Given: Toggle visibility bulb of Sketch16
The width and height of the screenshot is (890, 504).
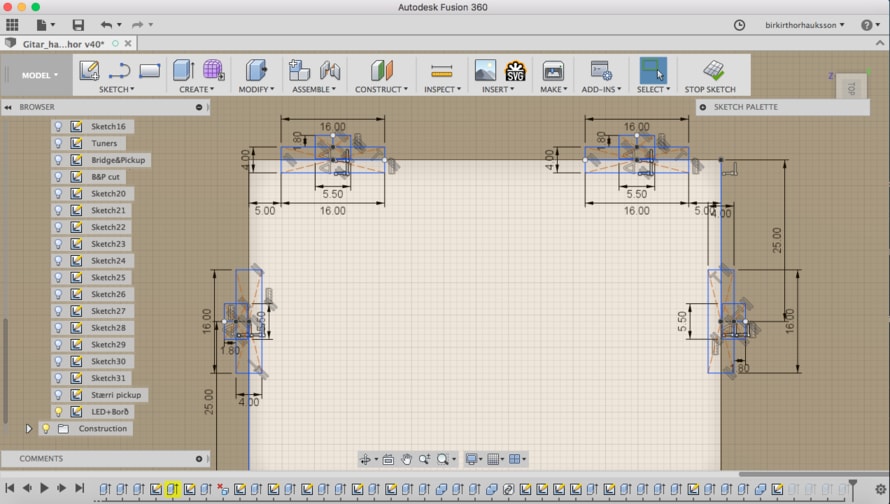Looking at the screenshot, I should tap(58, 126).
